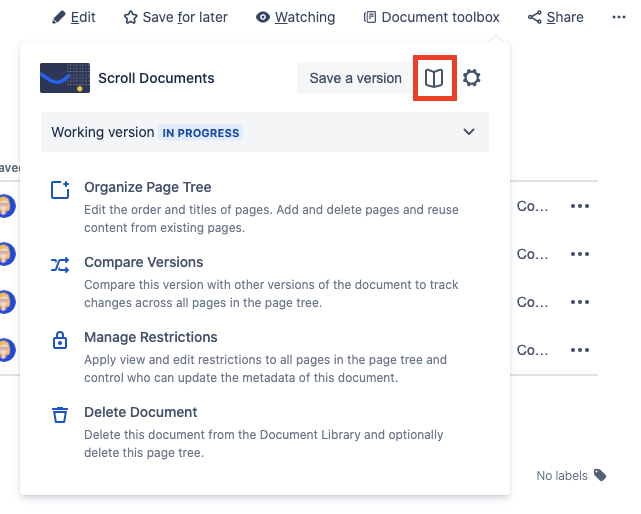Toggle Watching for this page
641x514 pixels.
click(x=295, y=17)
